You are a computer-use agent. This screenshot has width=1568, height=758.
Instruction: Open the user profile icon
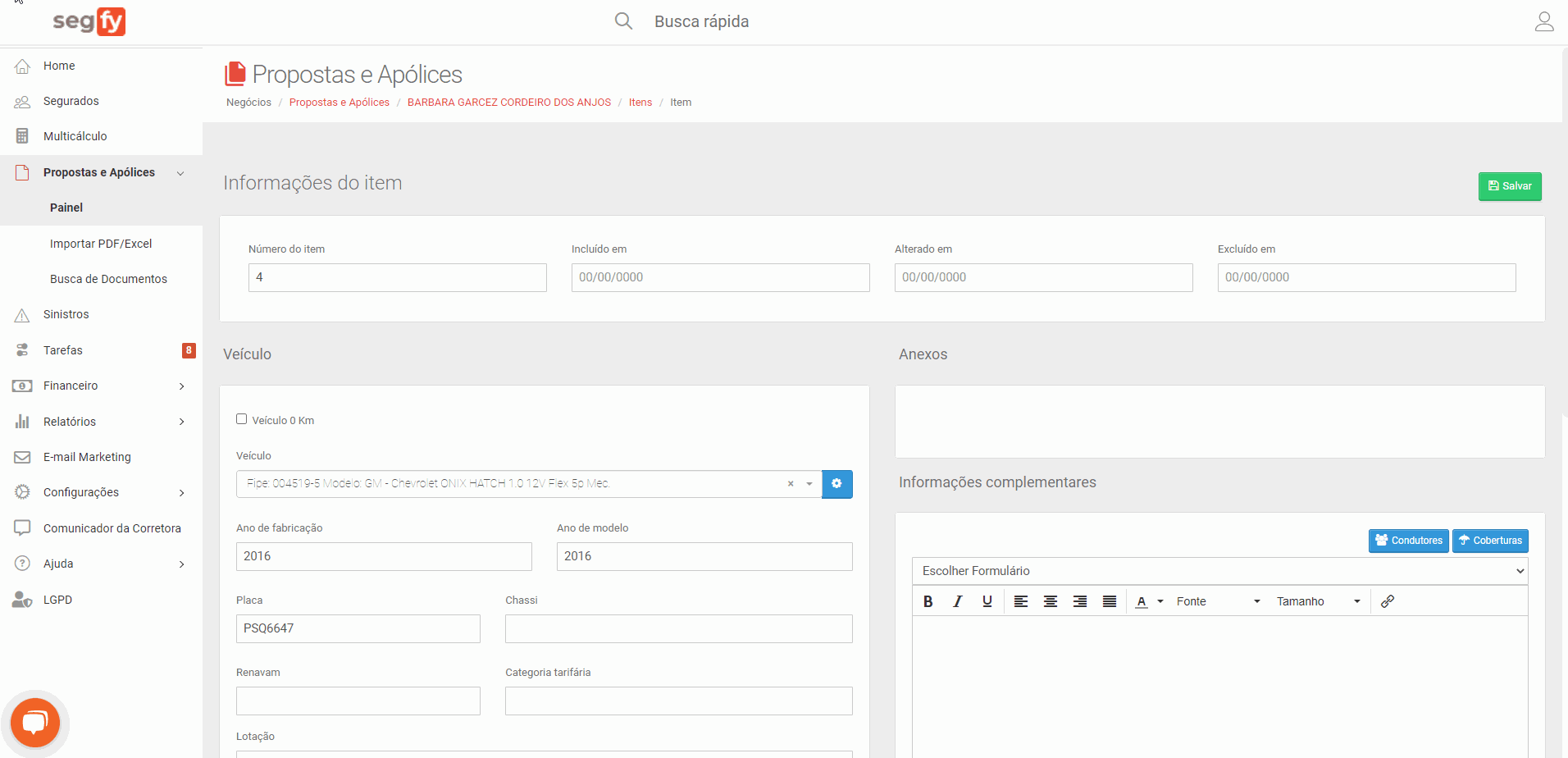1543,21
